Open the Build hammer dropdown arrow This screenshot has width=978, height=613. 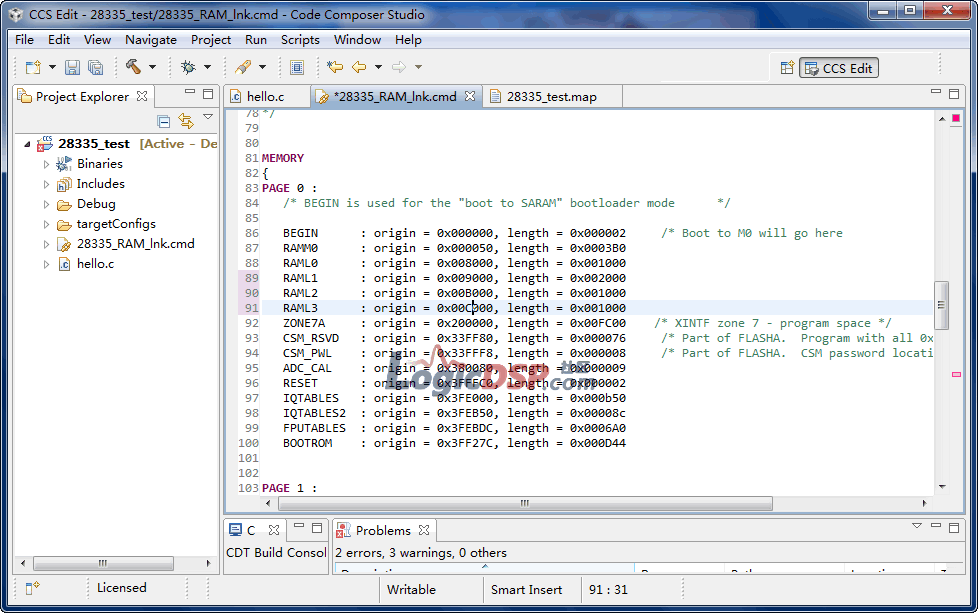click(x=152, y=67)
